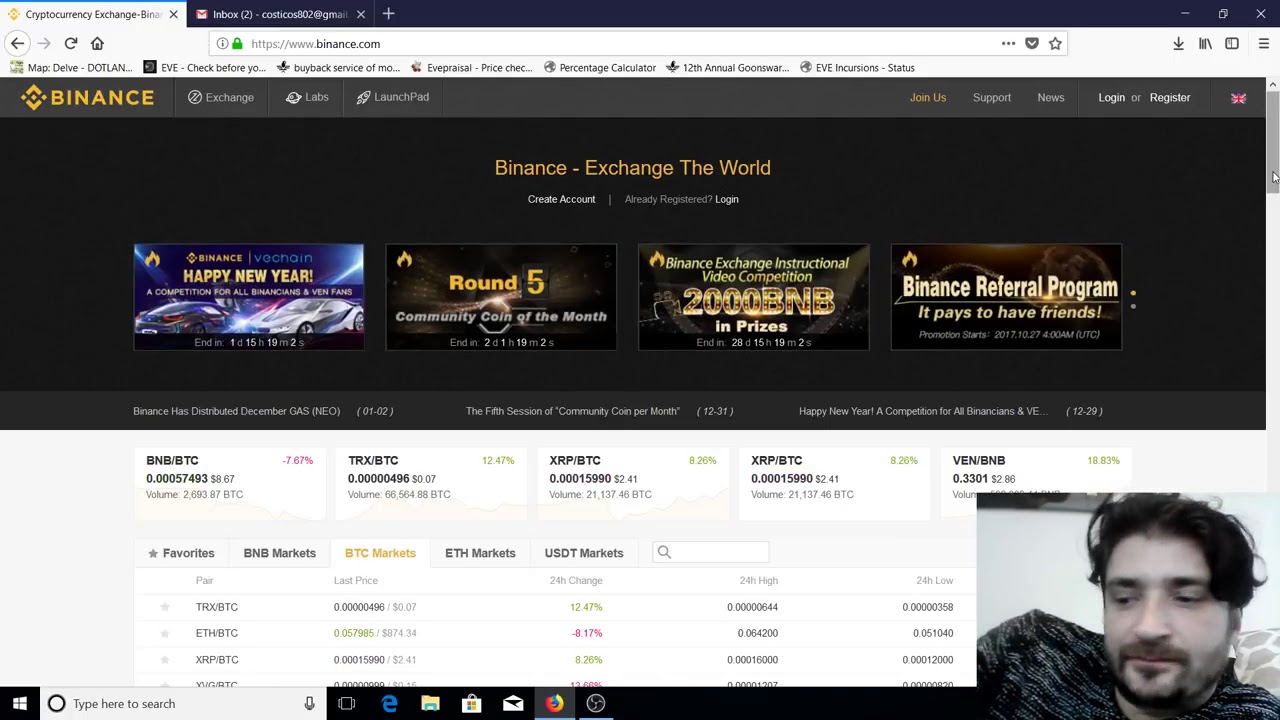Switch to the USDT Markets tab

pos(584,553)
